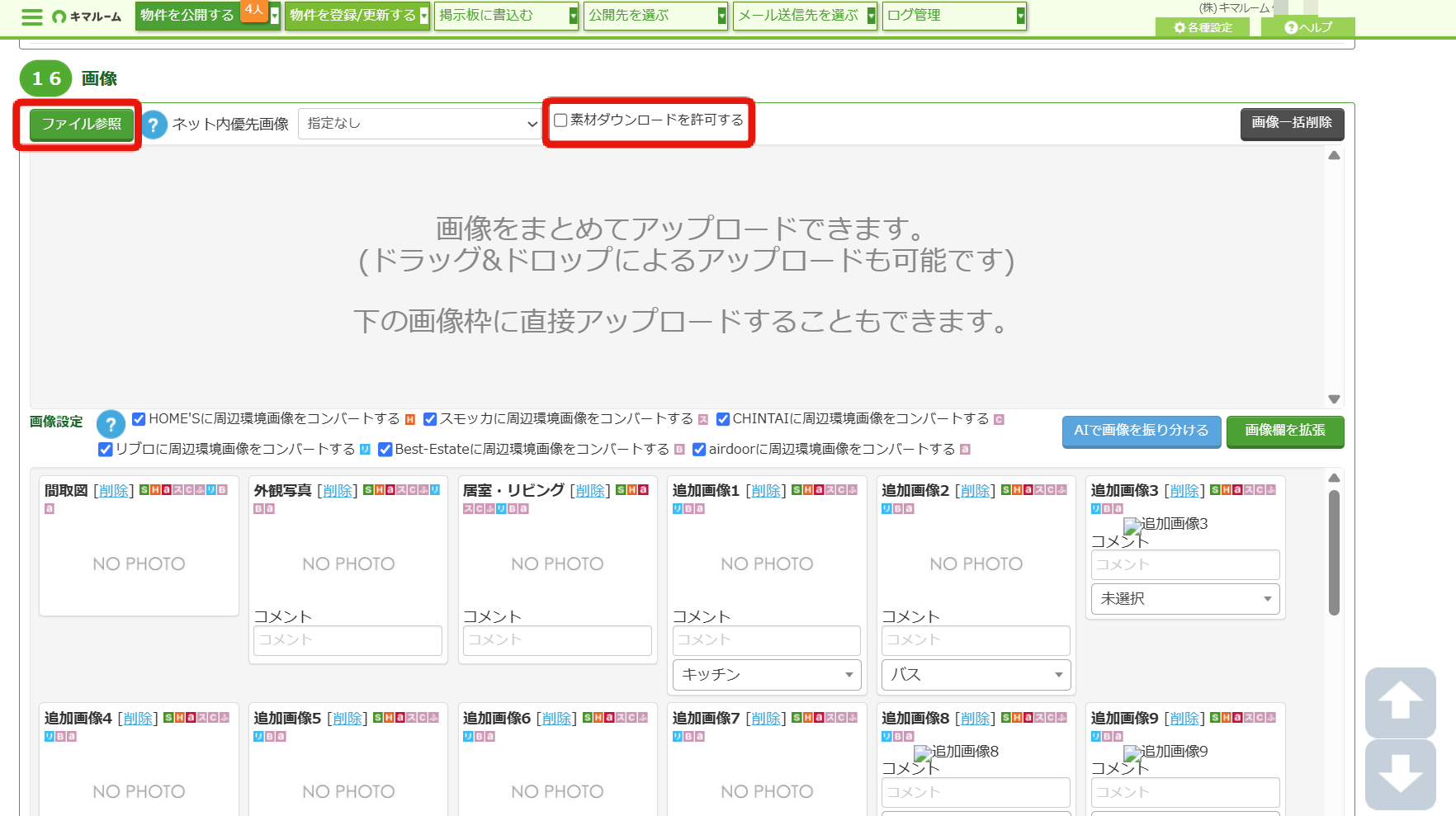Uncheck Best-Estateに周辺環境画像をコンバートする

385,450
